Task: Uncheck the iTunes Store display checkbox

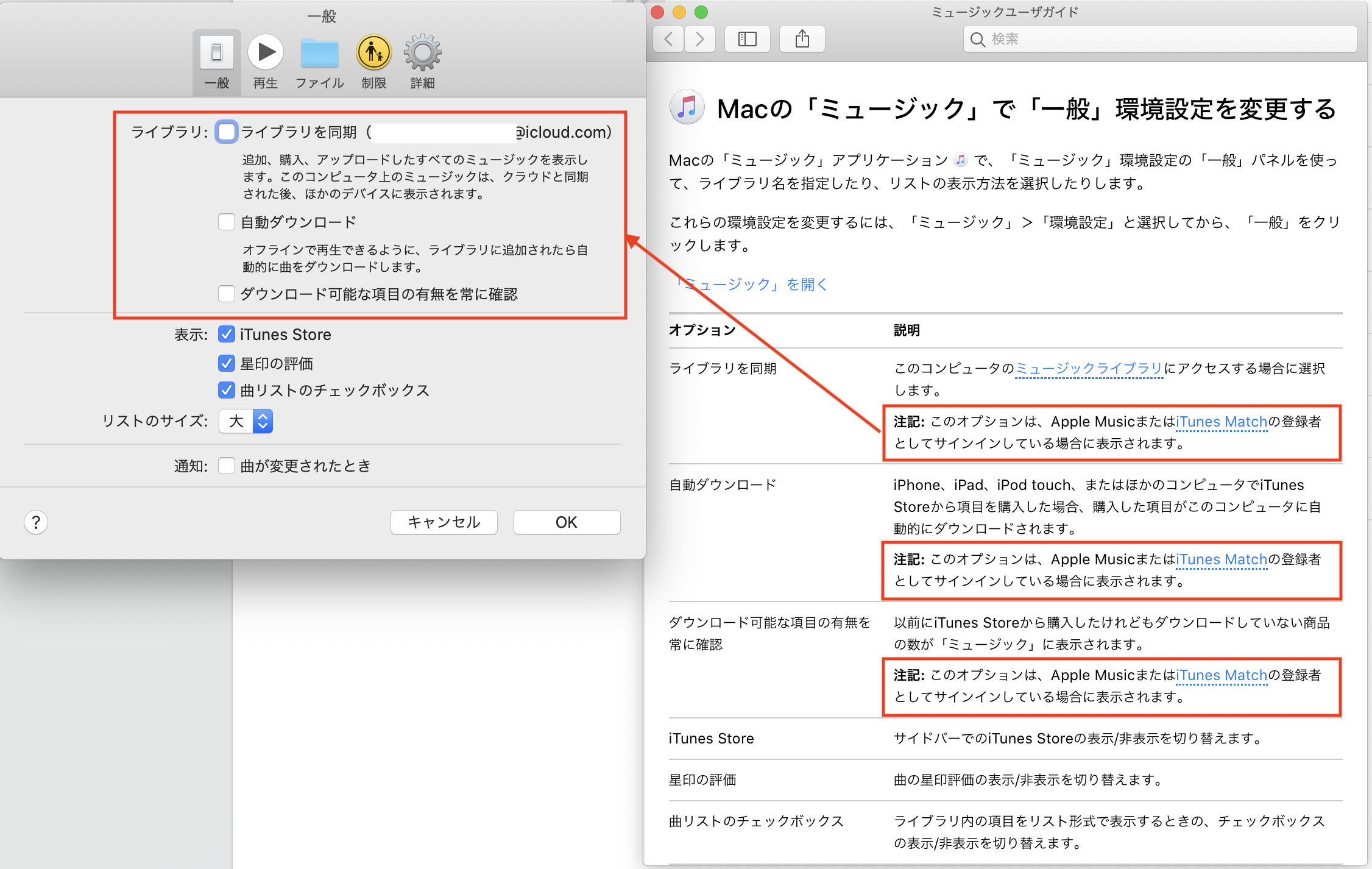Action: [x=227, y=334]
